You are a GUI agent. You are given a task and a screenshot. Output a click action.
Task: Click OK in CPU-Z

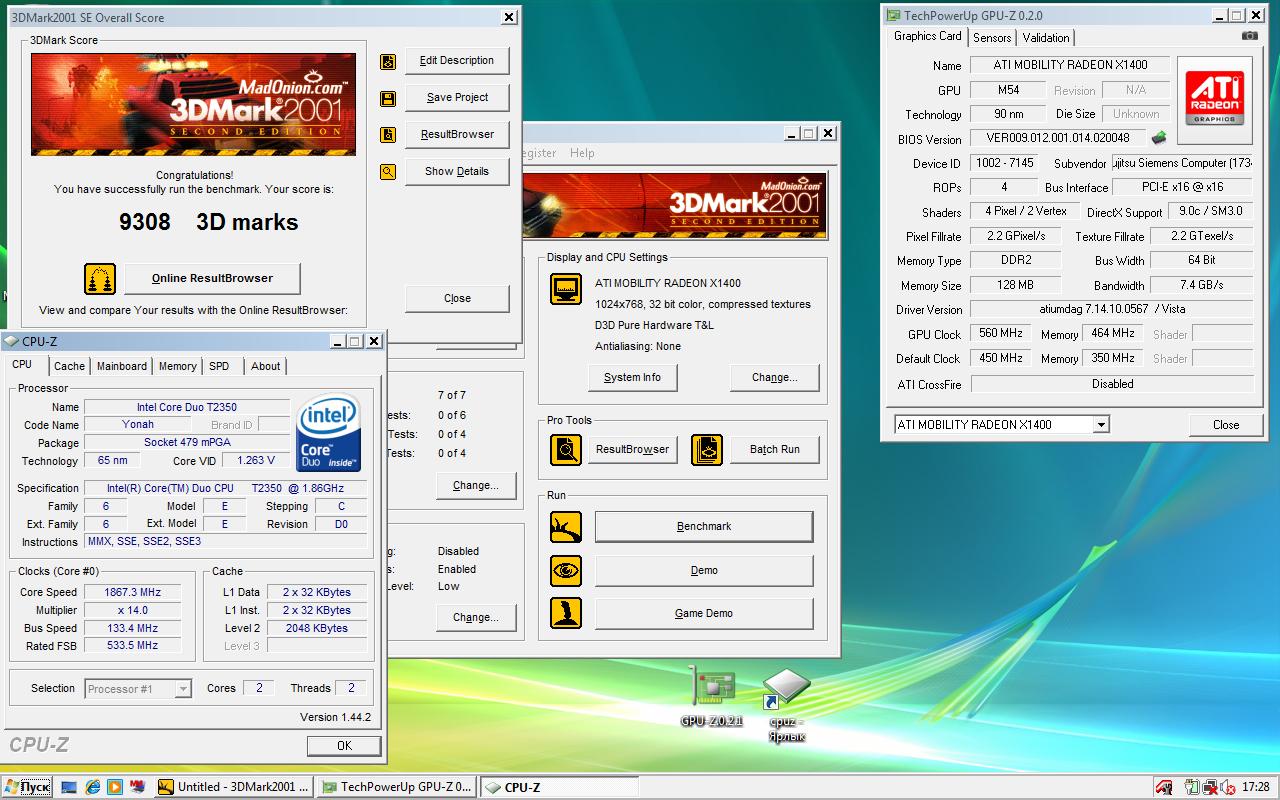344,746
